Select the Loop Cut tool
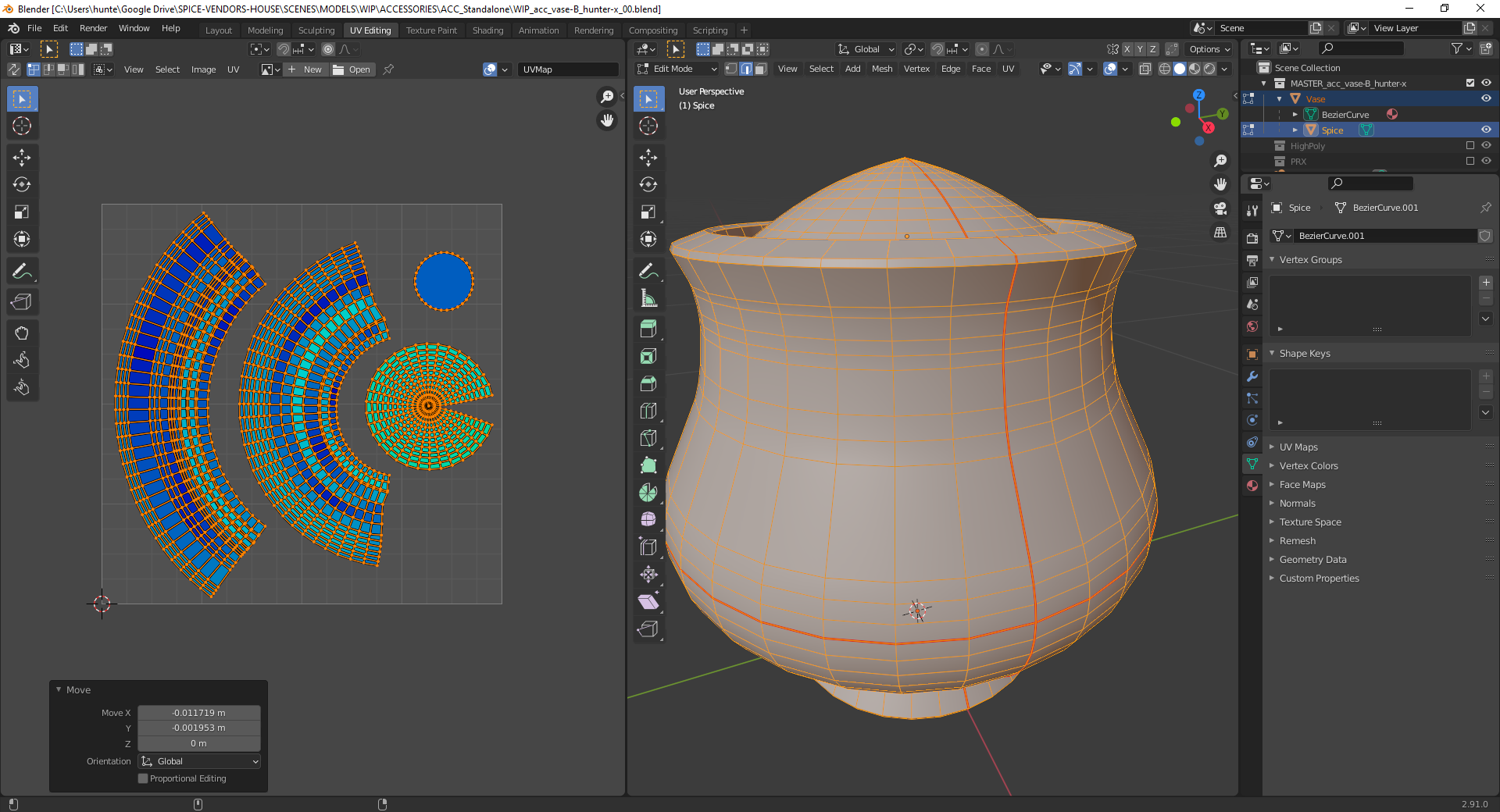Viewport: 1500px width, 812px height. 648,411
